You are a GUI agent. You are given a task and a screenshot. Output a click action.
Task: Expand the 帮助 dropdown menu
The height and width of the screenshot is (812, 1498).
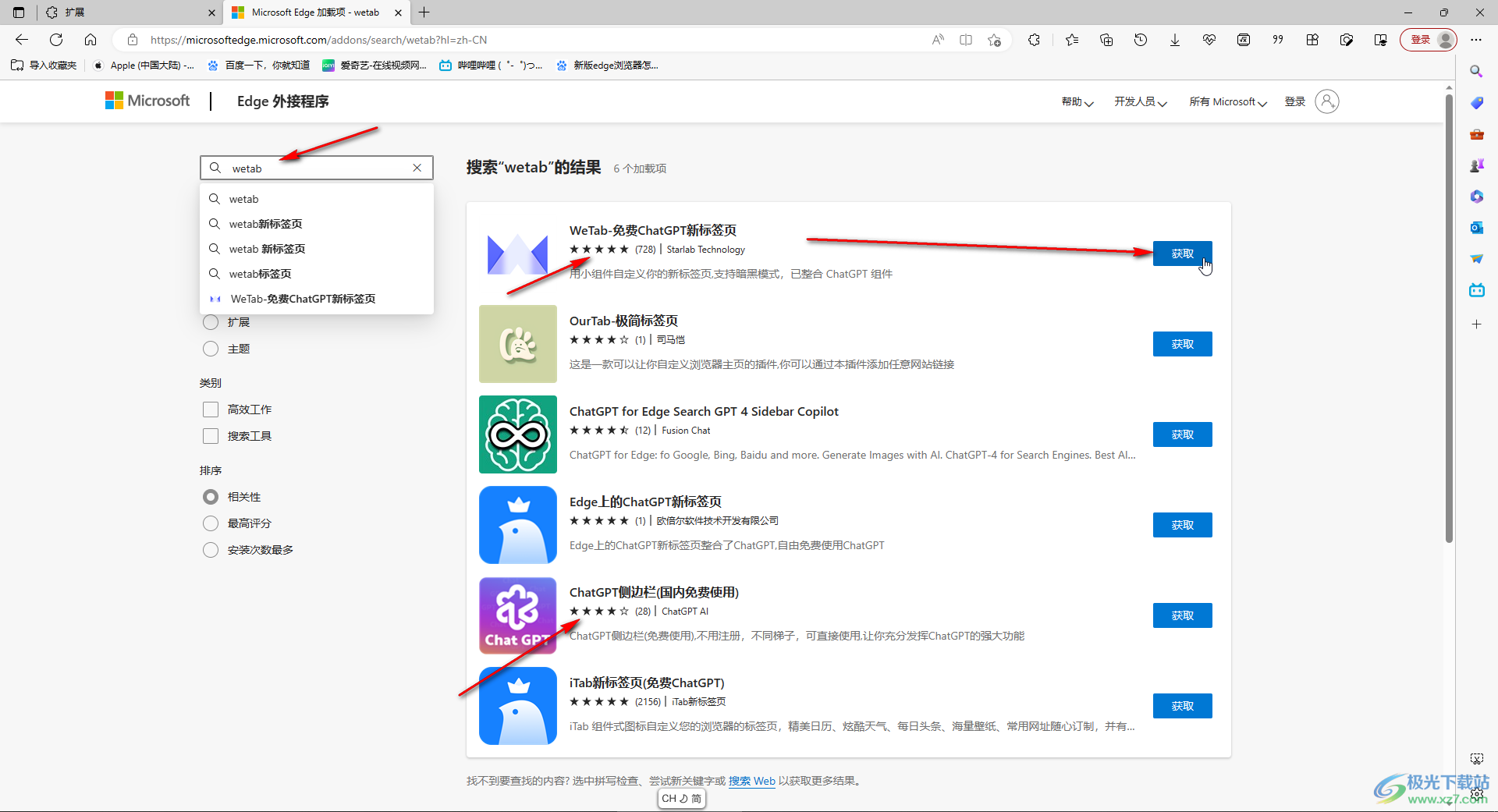click(1077, 102)
